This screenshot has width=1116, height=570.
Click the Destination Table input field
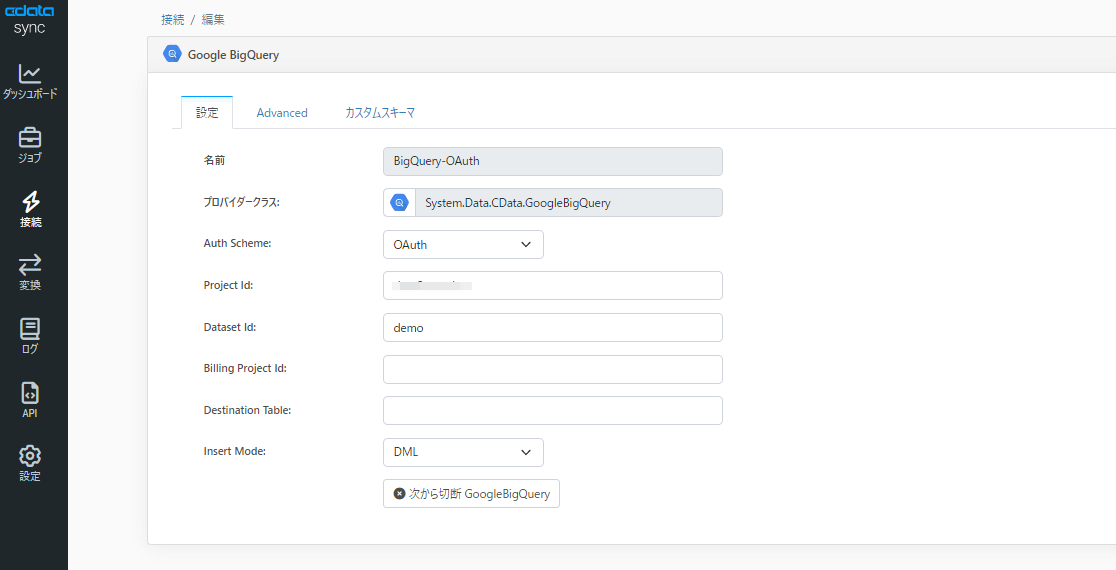click(x=552, y=411)
